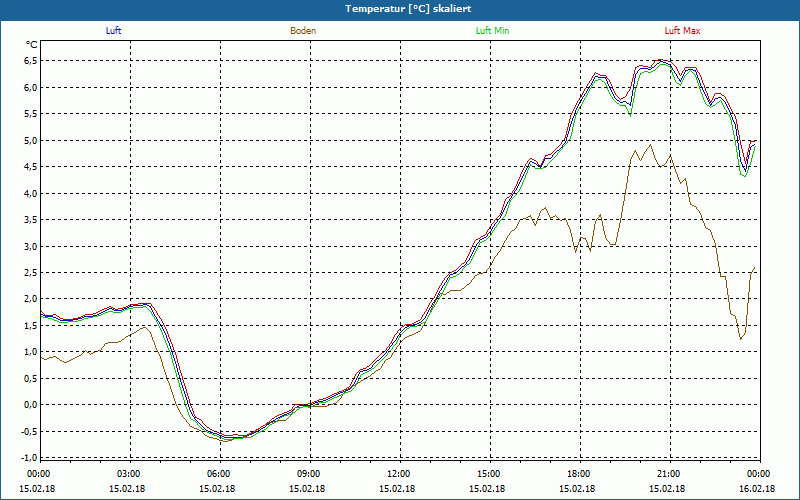800x500 pixels.
Task: Click the '21:00' time label
Action: click(668, 474)
